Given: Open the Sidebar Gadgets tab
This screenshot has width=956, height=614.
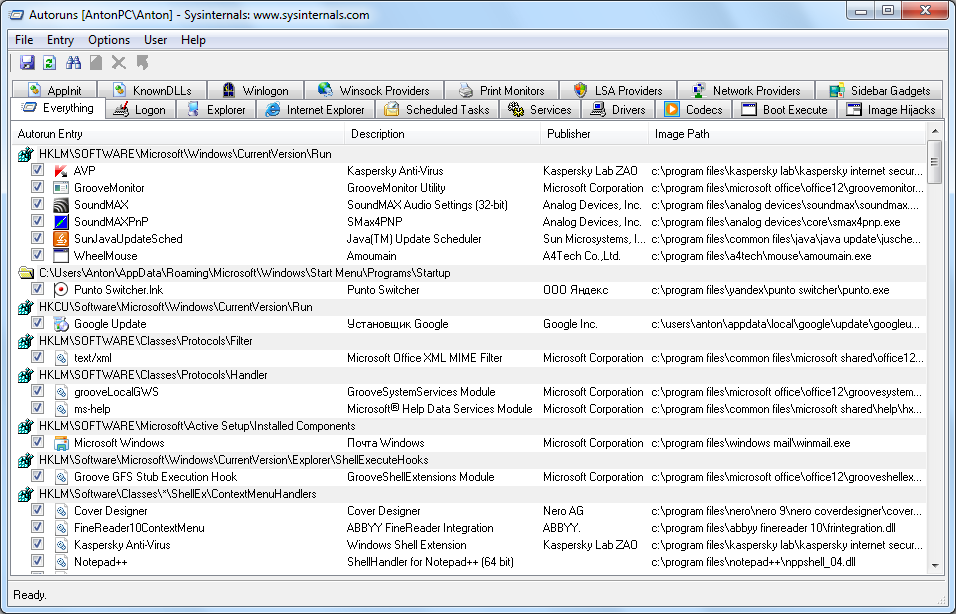Looking at the screenshot, I should coord(879,90).
